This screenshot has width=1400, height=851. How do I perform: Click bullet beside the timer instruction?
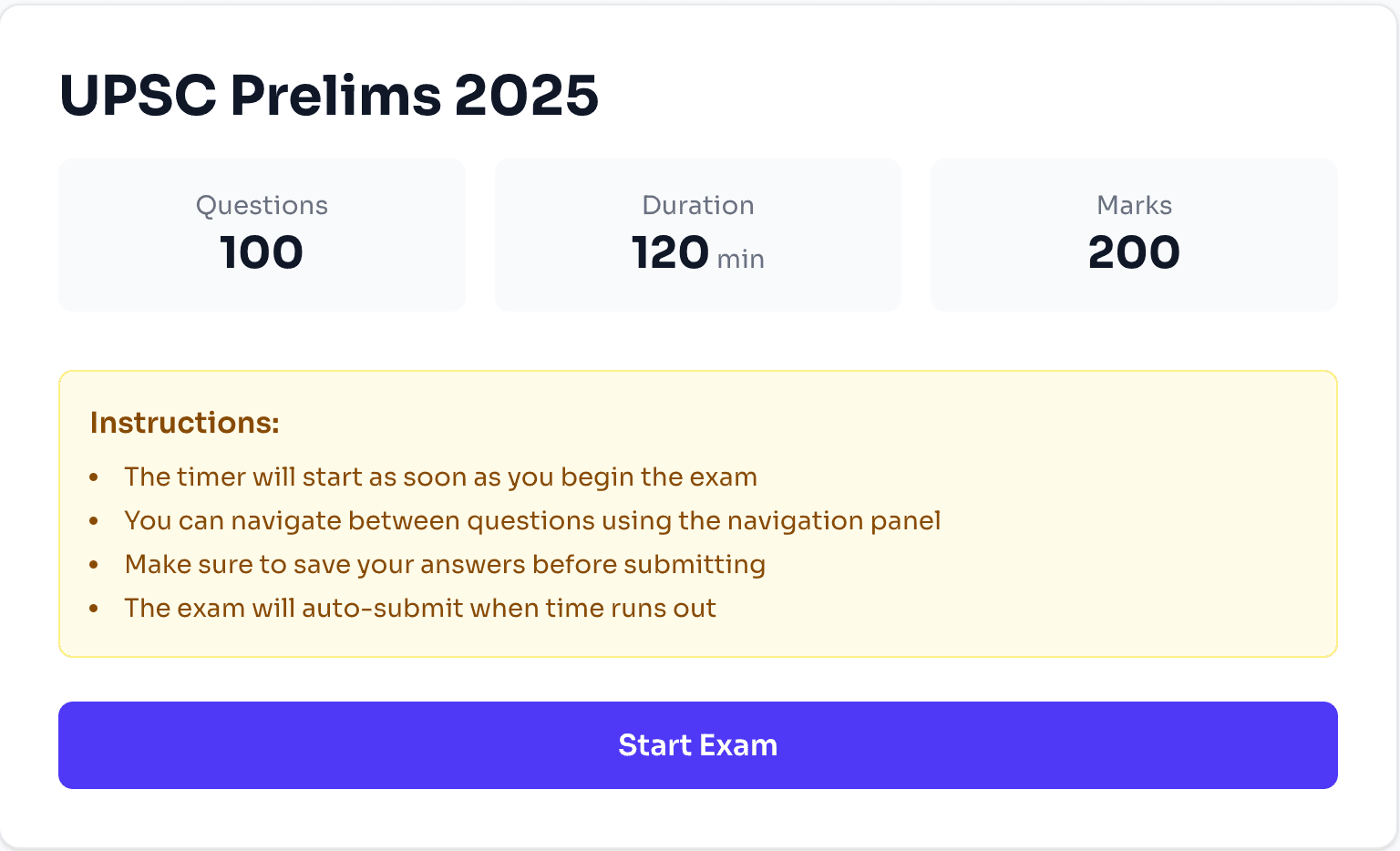pyautogui.click(x=94, y=477)
